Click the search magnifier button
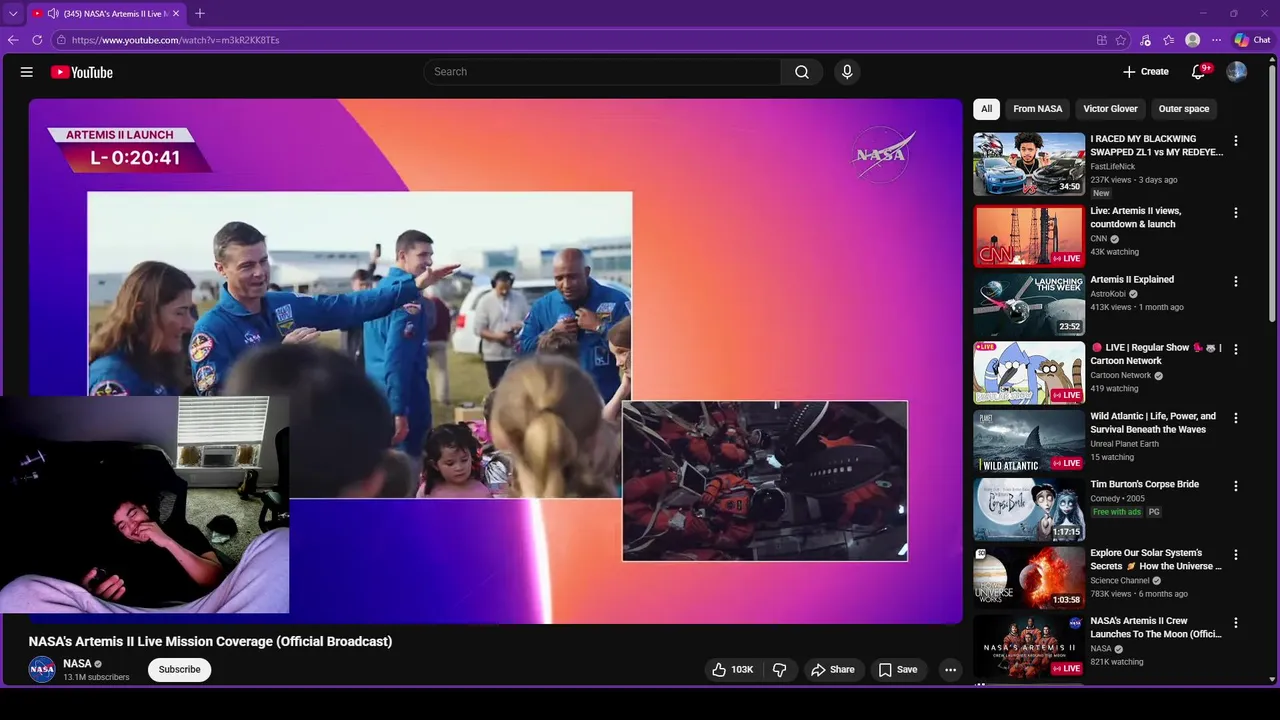The image size is (1280, 720). click(x=802, y=72)
